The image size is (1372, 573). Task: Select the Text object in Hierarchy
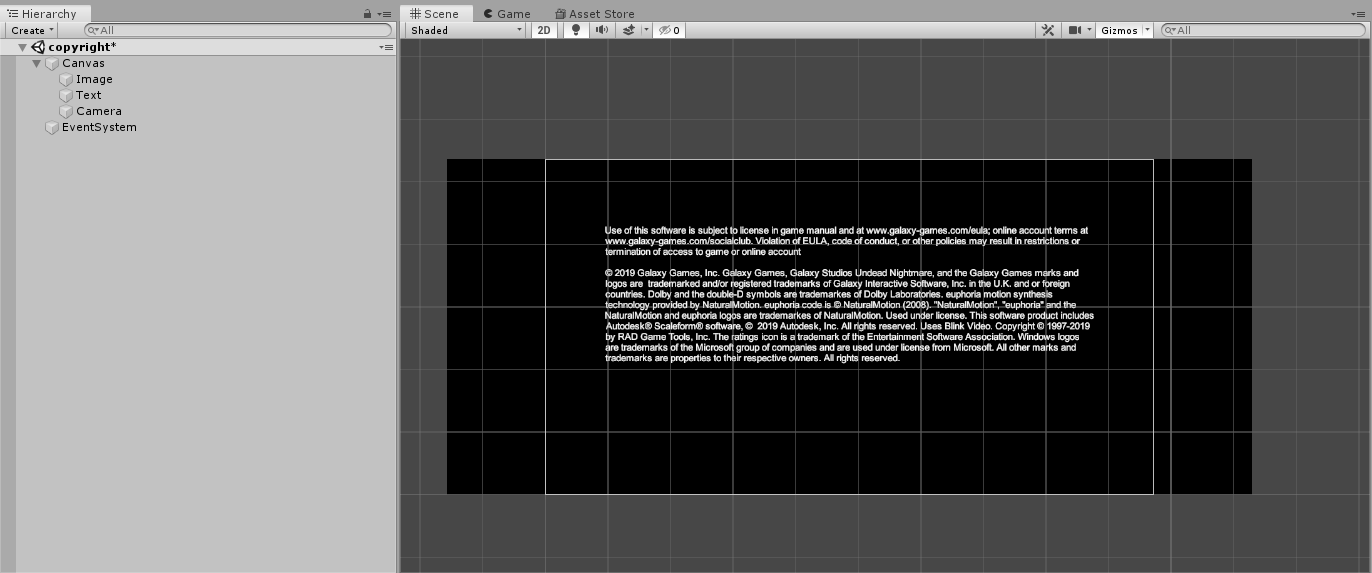[89, 95]
